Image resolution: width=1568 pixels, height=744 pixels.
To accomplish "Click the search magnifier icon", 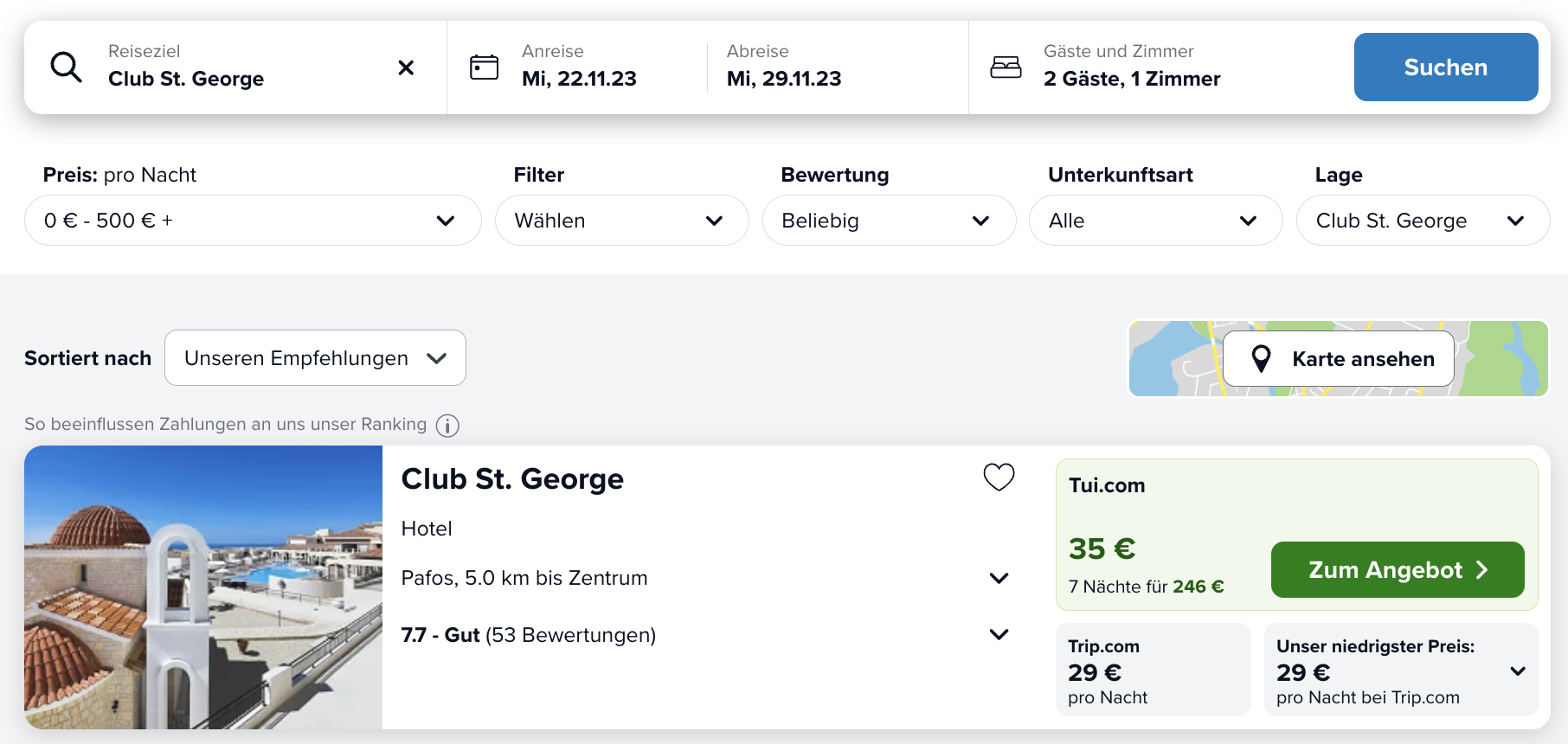I will click(66, 67).
